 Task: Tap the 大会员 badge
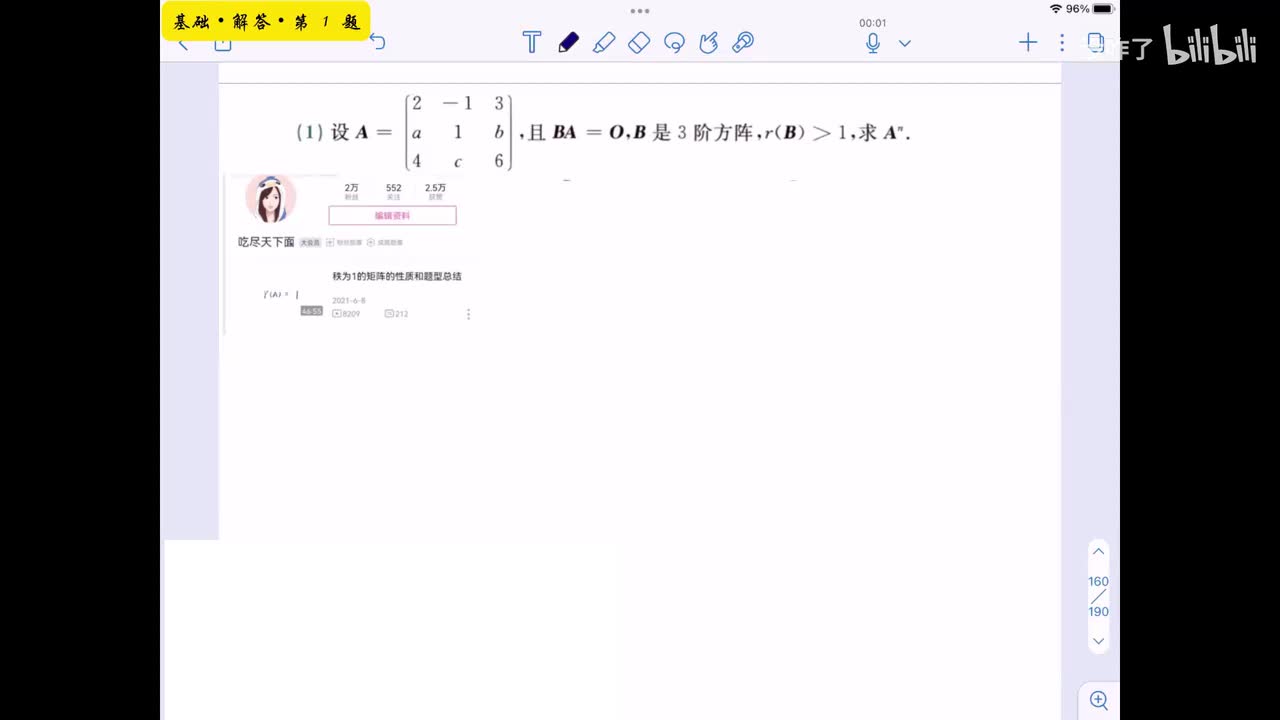[x=311, y=243]
